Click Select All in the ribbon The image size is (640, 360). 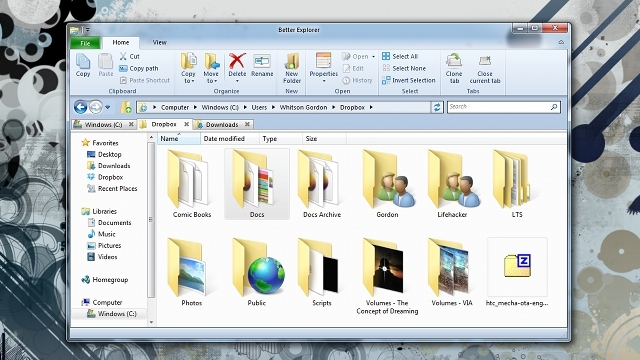pos(400,56)
